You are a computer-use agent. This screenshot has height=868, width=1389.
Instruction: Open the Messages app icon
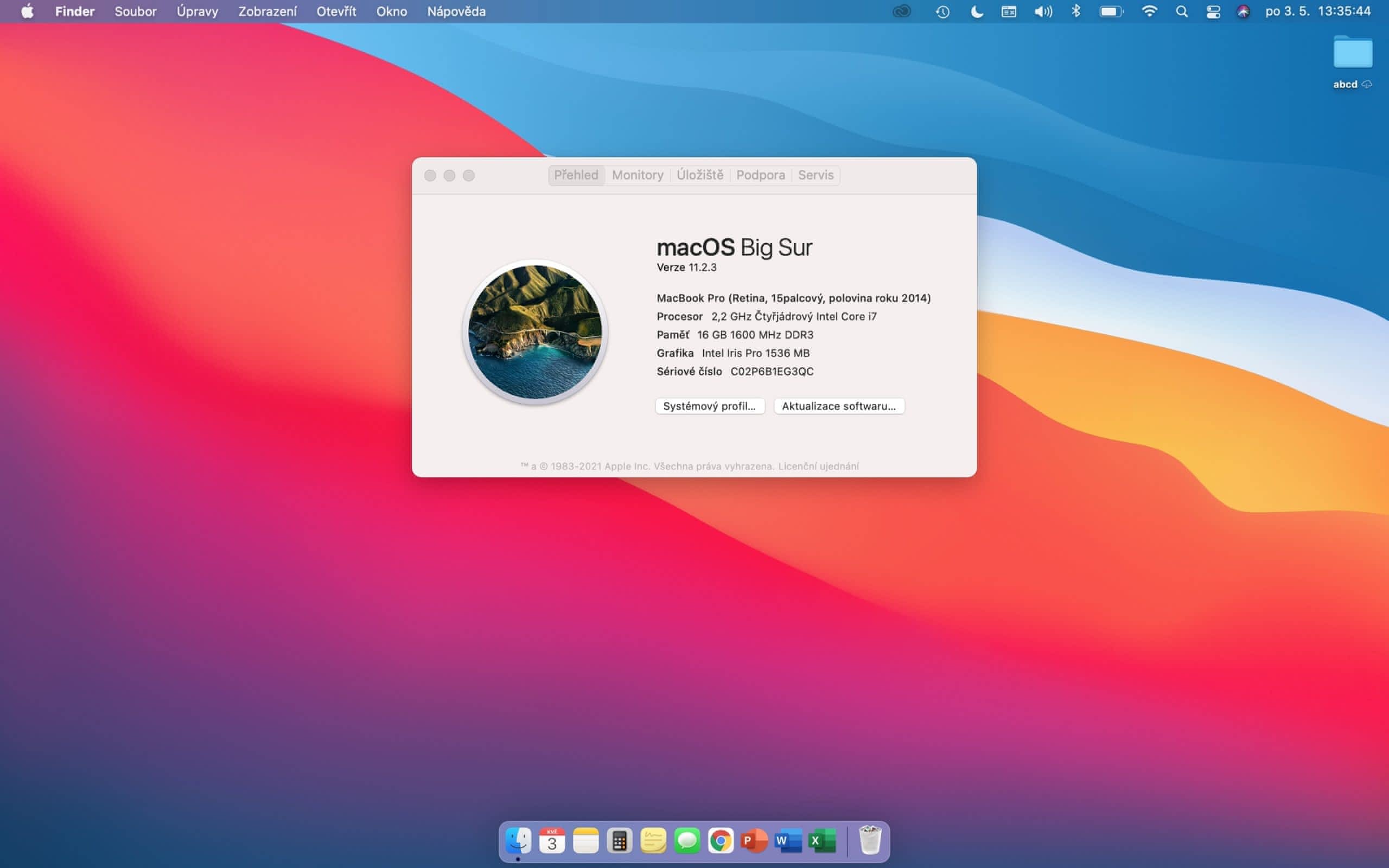[686, 841]
